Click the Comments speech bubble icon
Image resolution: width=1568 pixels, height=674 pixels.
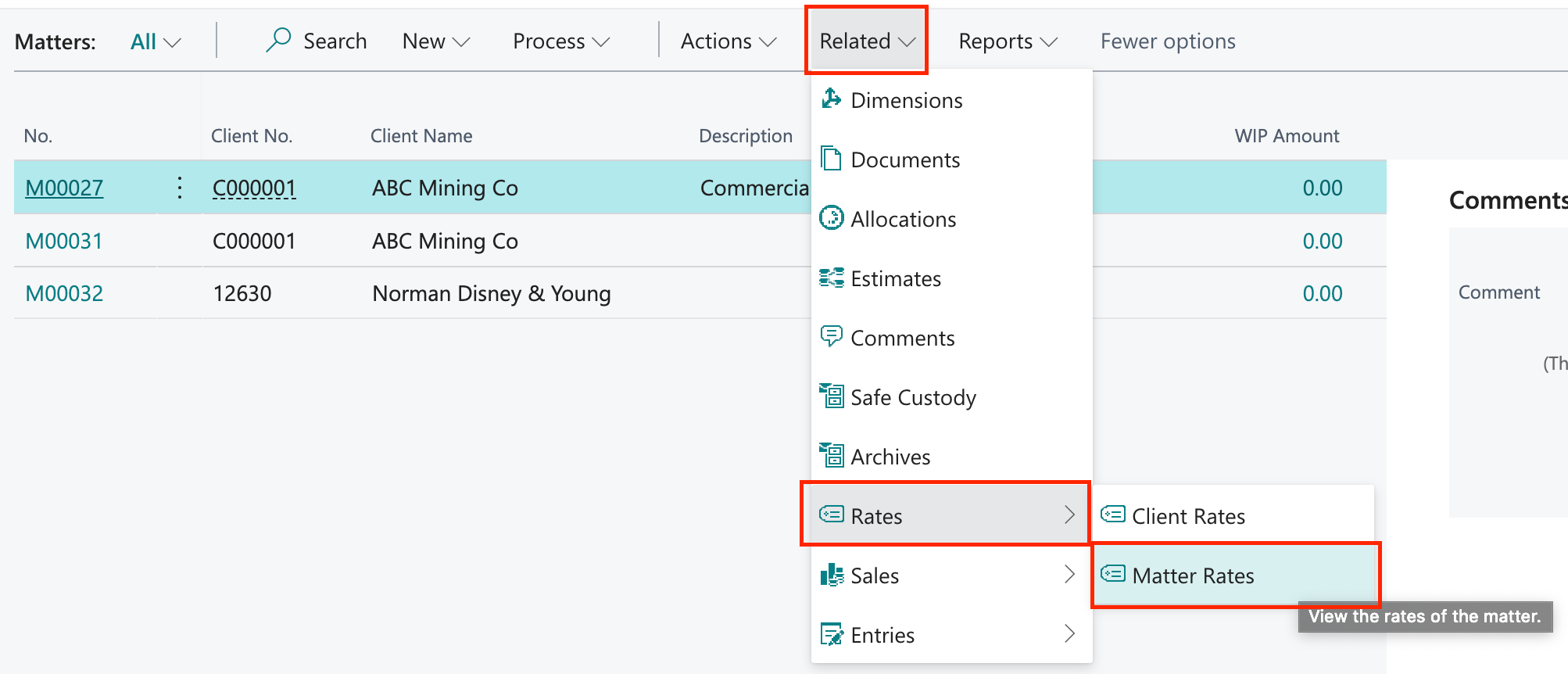tap(831, 337)
